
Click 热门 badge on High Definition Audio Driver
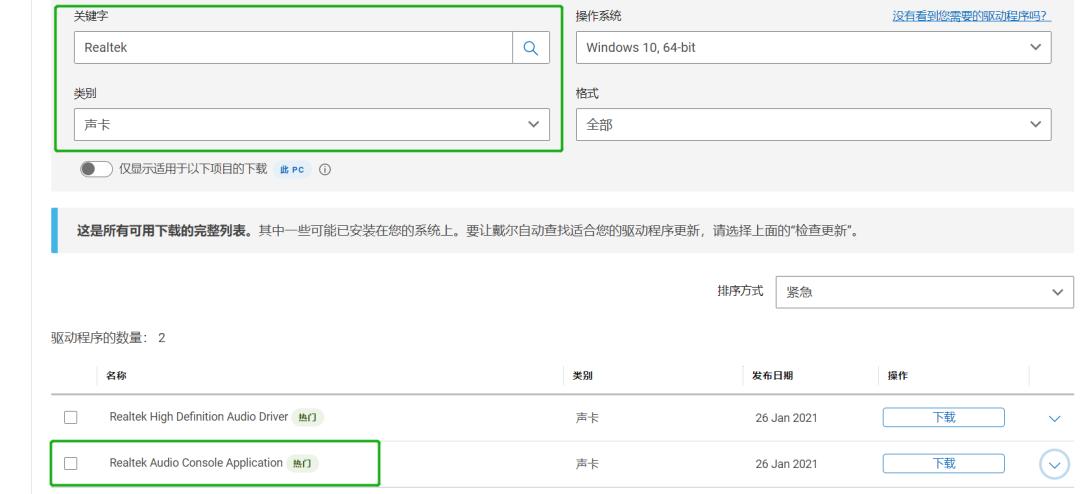(x=307, y=418)
